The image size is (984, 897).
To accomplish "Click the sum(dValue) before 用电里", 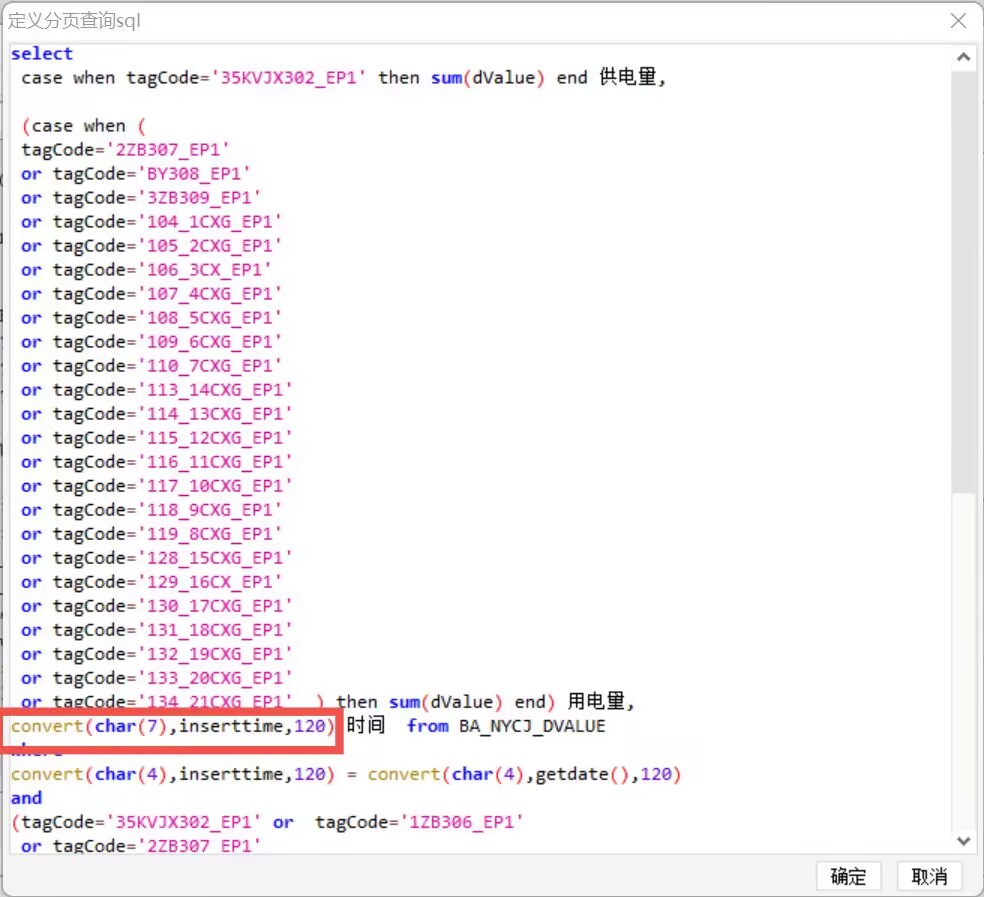I will point(446,702).
